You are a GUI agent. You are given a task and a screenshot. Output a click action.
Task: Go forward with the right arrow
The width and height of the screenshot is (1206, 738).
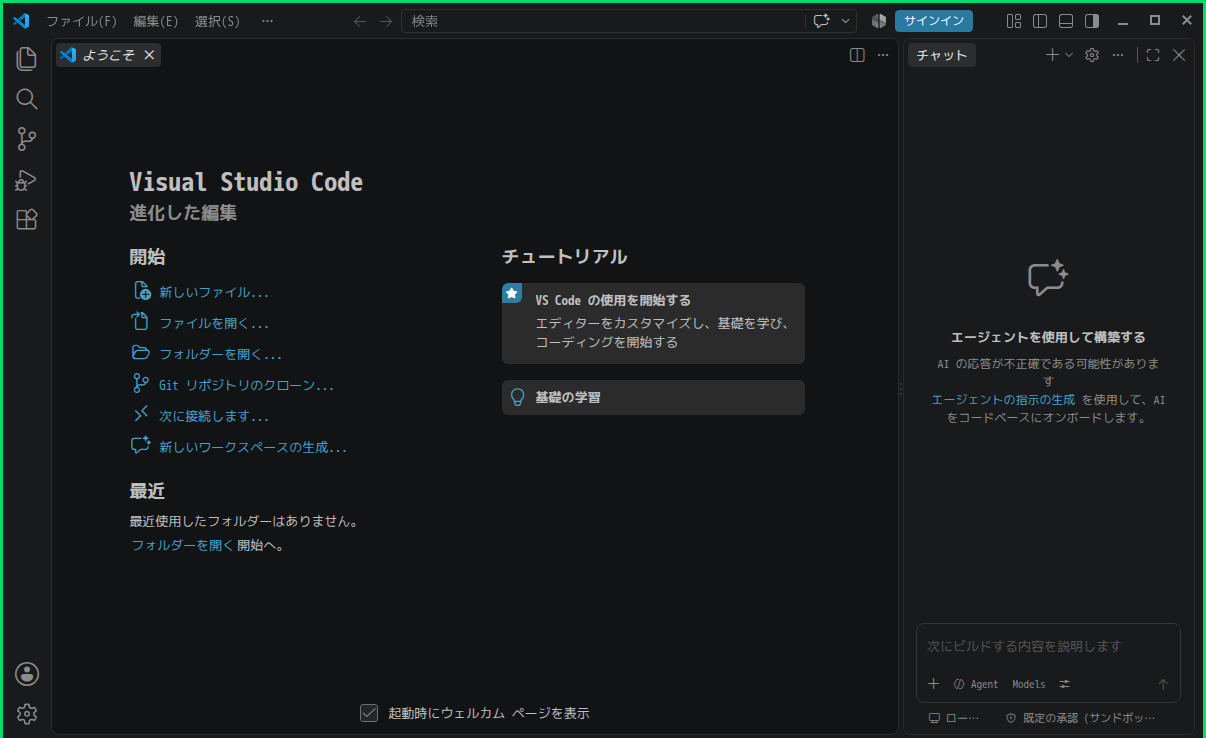pos(386,21)
